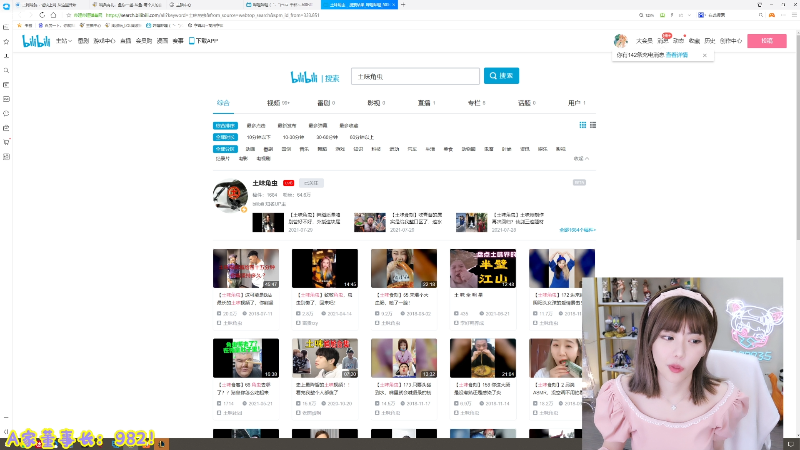Switch to the 影视 results tab
Image resolution: width=800 pixels, height=450 pixels.
(376, 103)
